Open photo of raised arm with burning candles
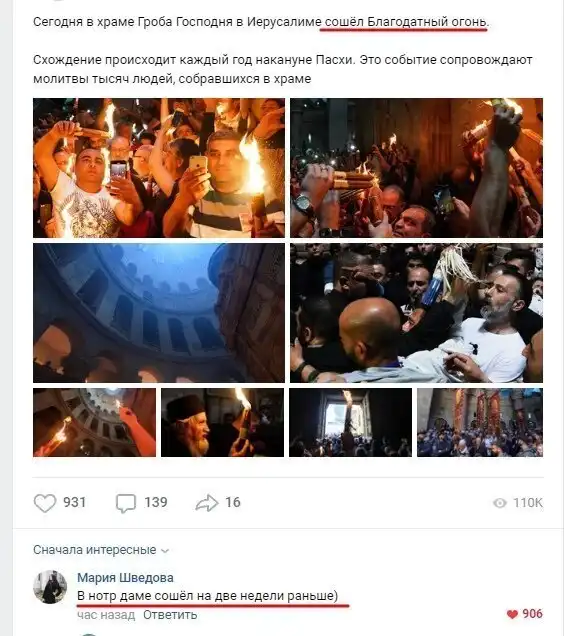The height and width of the screenshot is (636, 564). pos(416,168)
